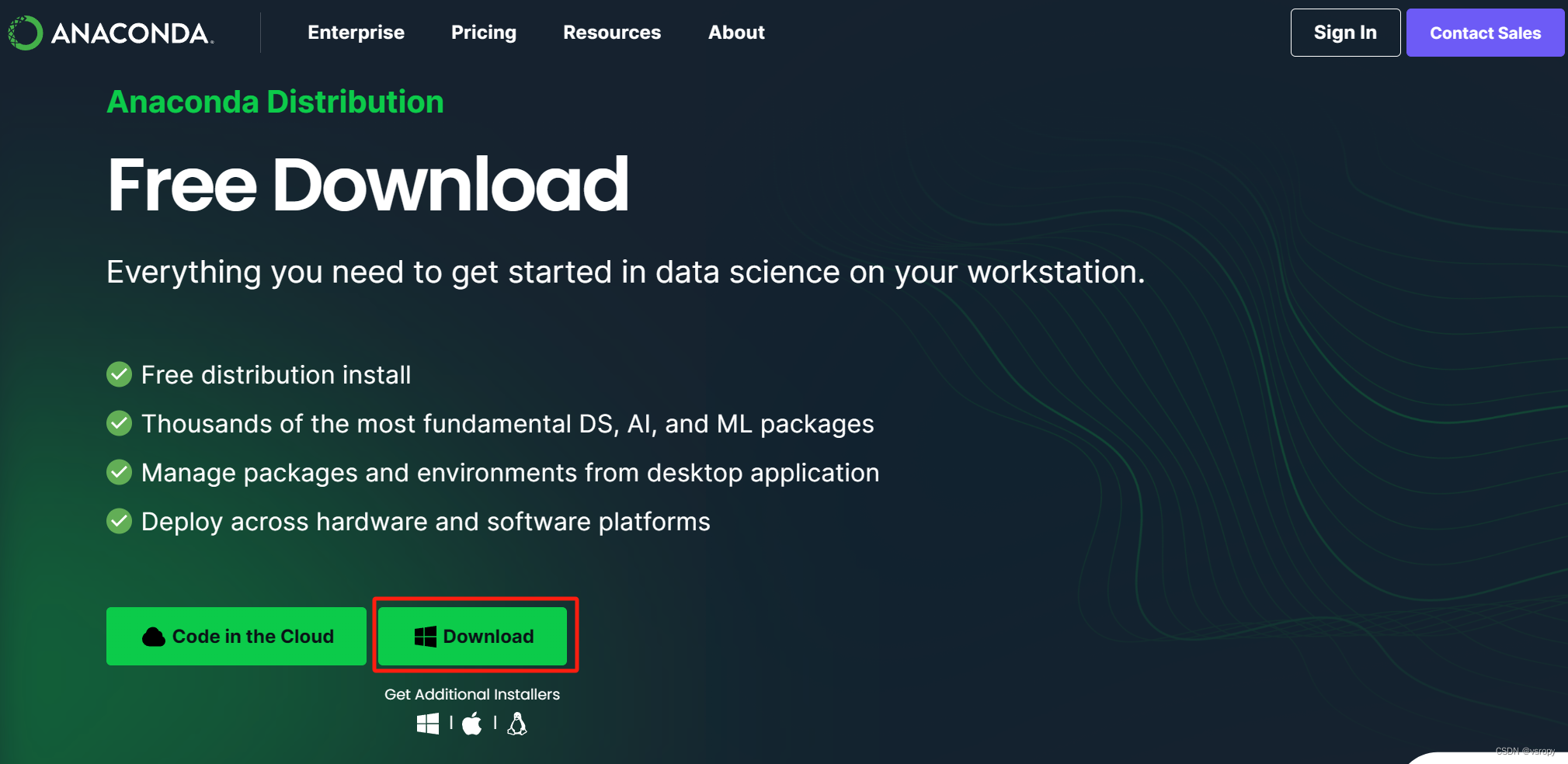Viewport: 1568px width, 764px height.
Task: Click the Sign In button
Action: (1345, 33)
